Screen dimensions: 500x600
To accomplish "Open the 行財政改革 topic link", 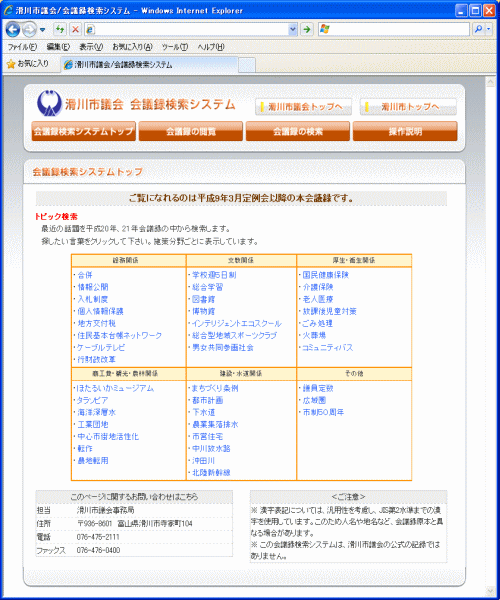I will point(96,359).
